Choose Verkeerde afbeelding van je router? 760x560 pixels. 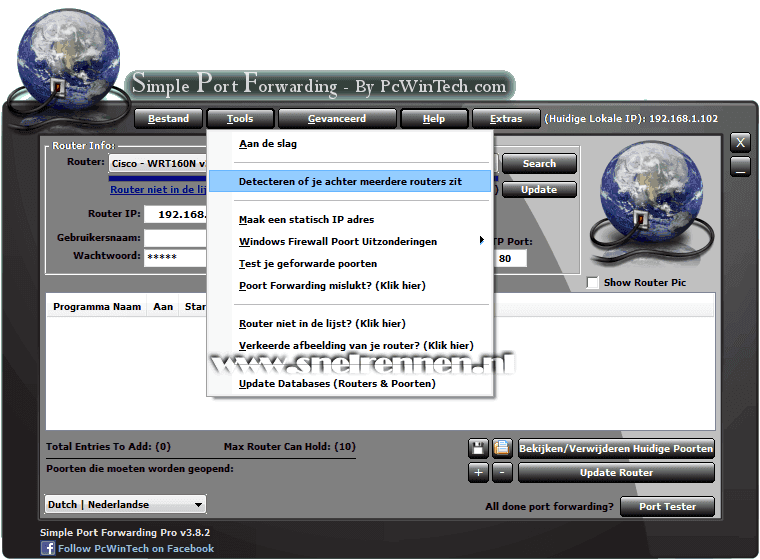point(350,345)
